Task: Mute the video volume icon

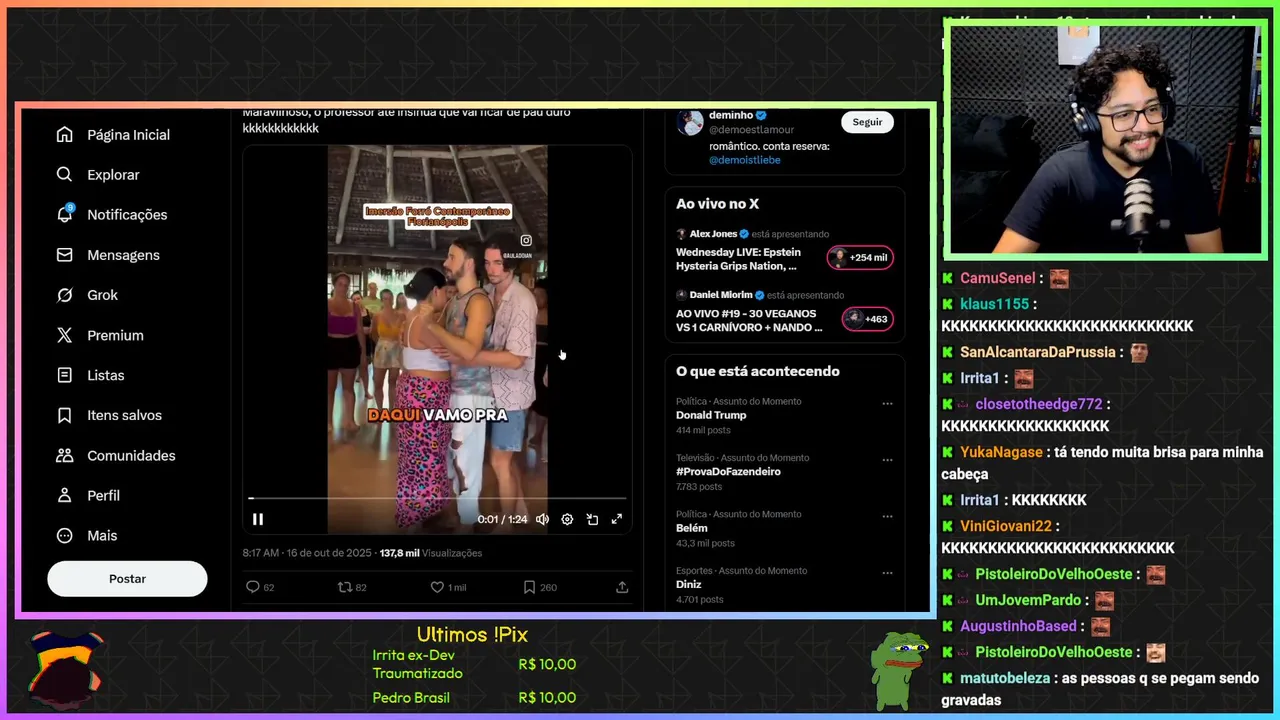Action: 542,519
